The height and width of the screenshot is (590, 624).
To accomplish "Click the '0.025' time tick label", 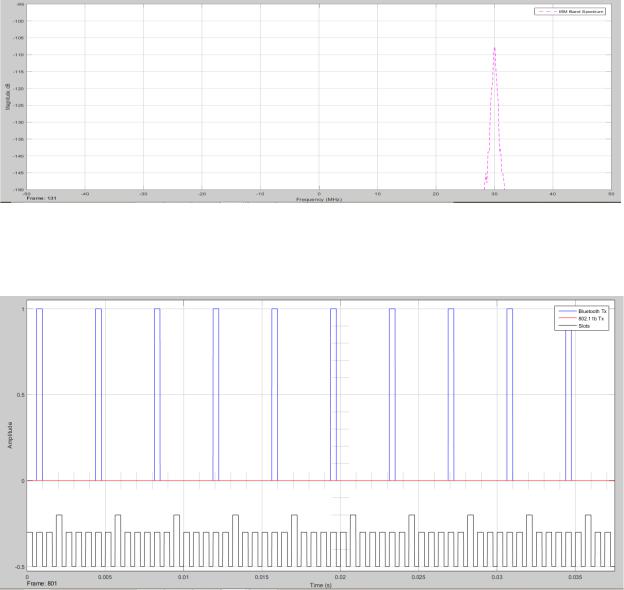I will [x=418, y=576].
